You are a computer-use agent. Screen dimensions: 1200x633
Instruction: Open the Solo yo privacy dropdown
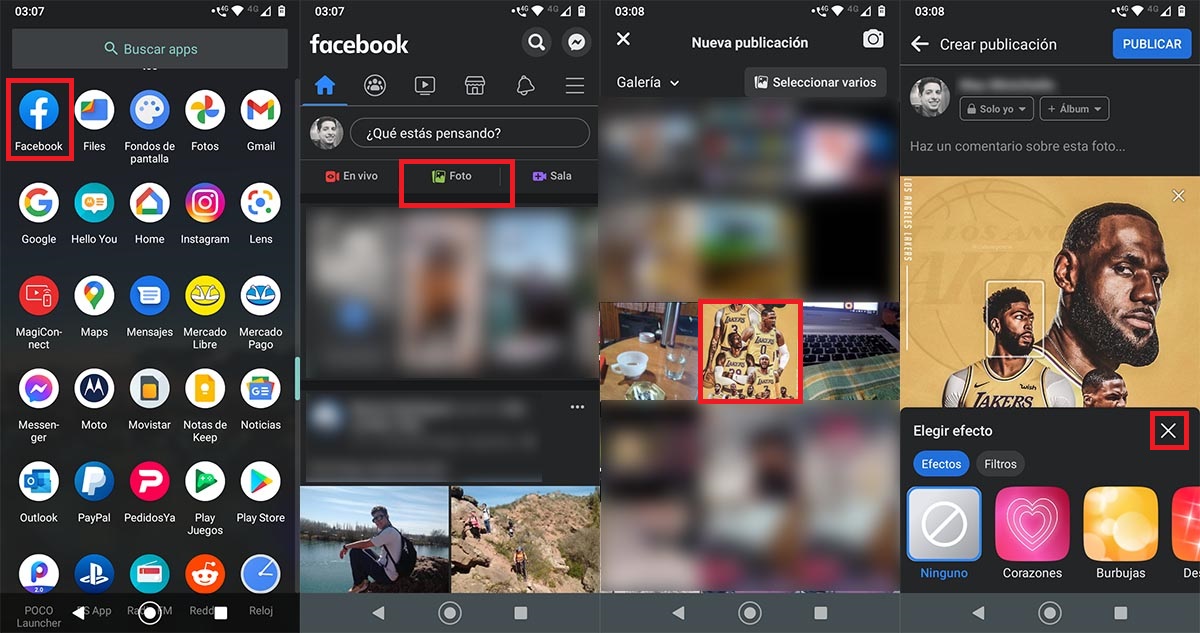tap(996, 109)
